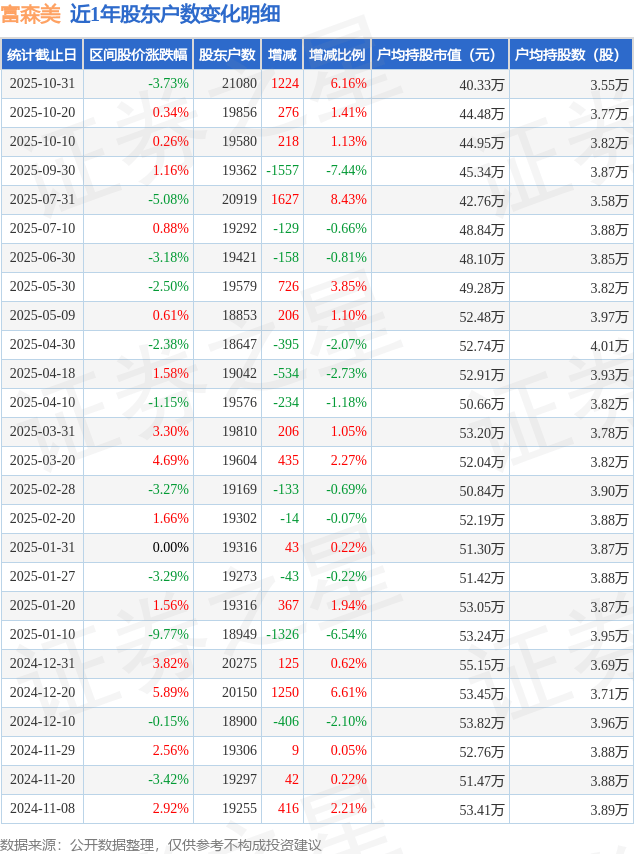Select the 2025-10-31 date row
This screenshot has height=854, width=634.
click(42, 84)
